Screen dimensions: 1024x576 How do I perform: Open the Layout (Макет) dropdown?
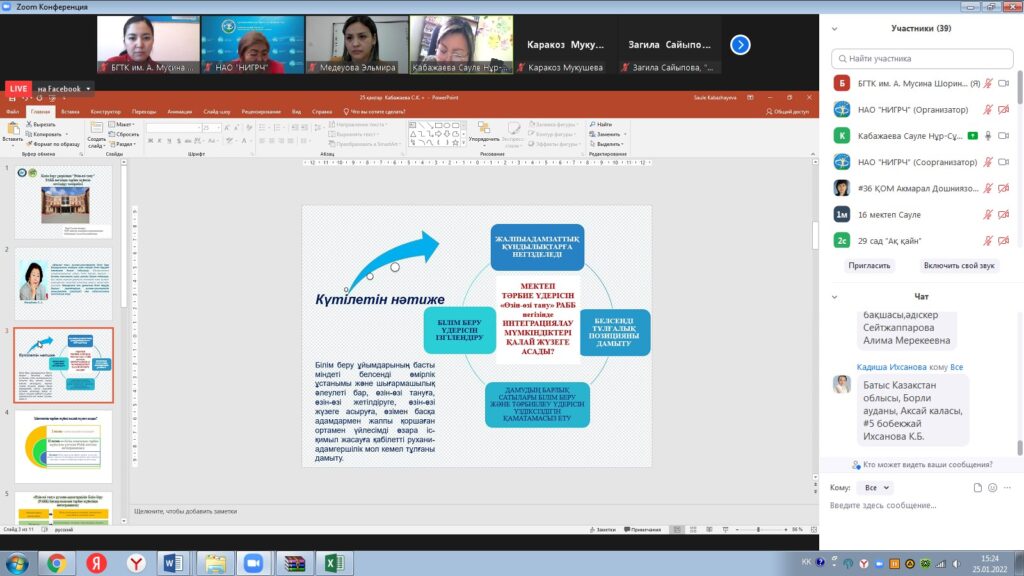pyautogui.click(x=121, y=124)
